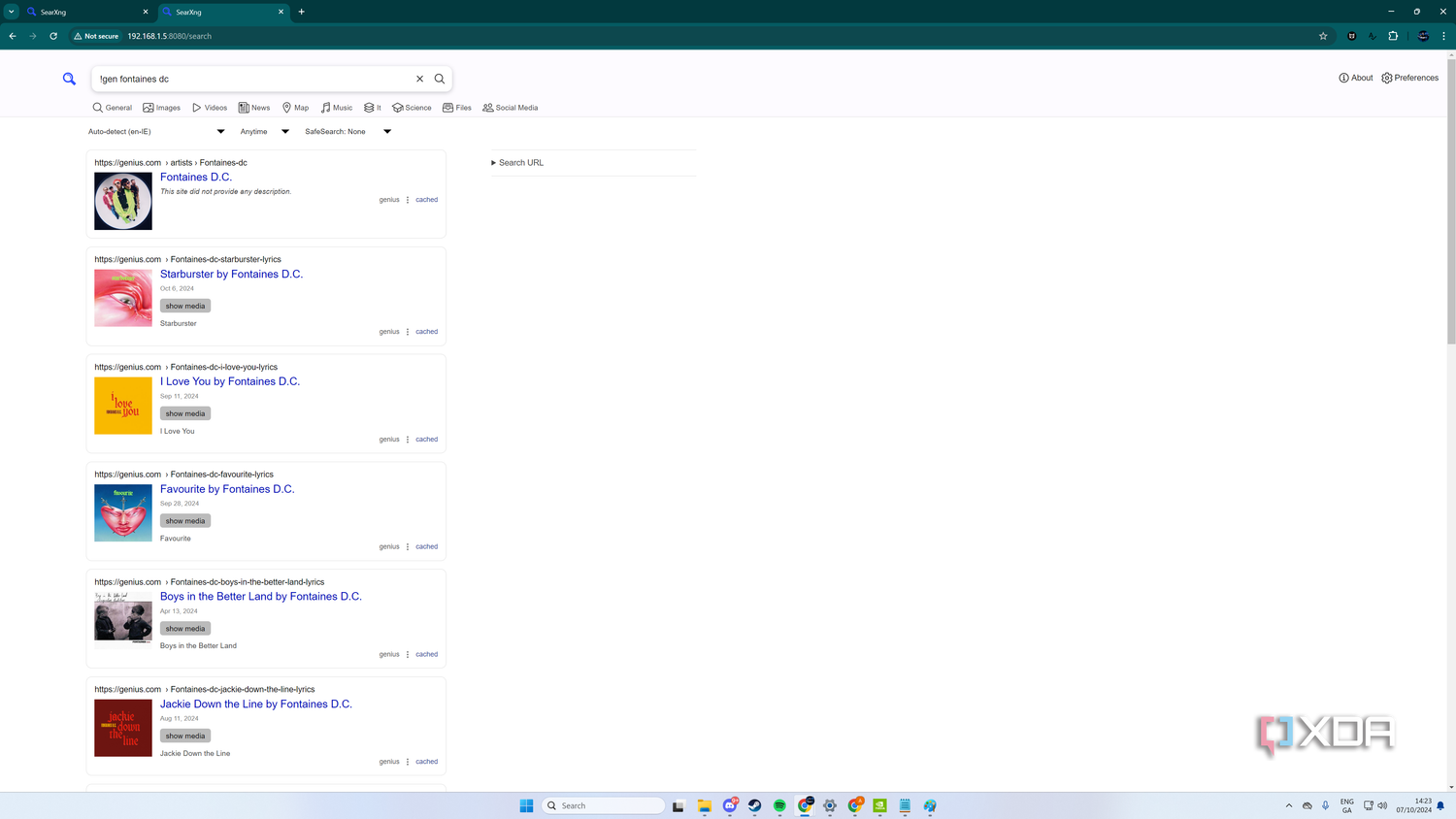Click show media under Boys in the Better Land
Screen dimensions: 1456x819
185,629
